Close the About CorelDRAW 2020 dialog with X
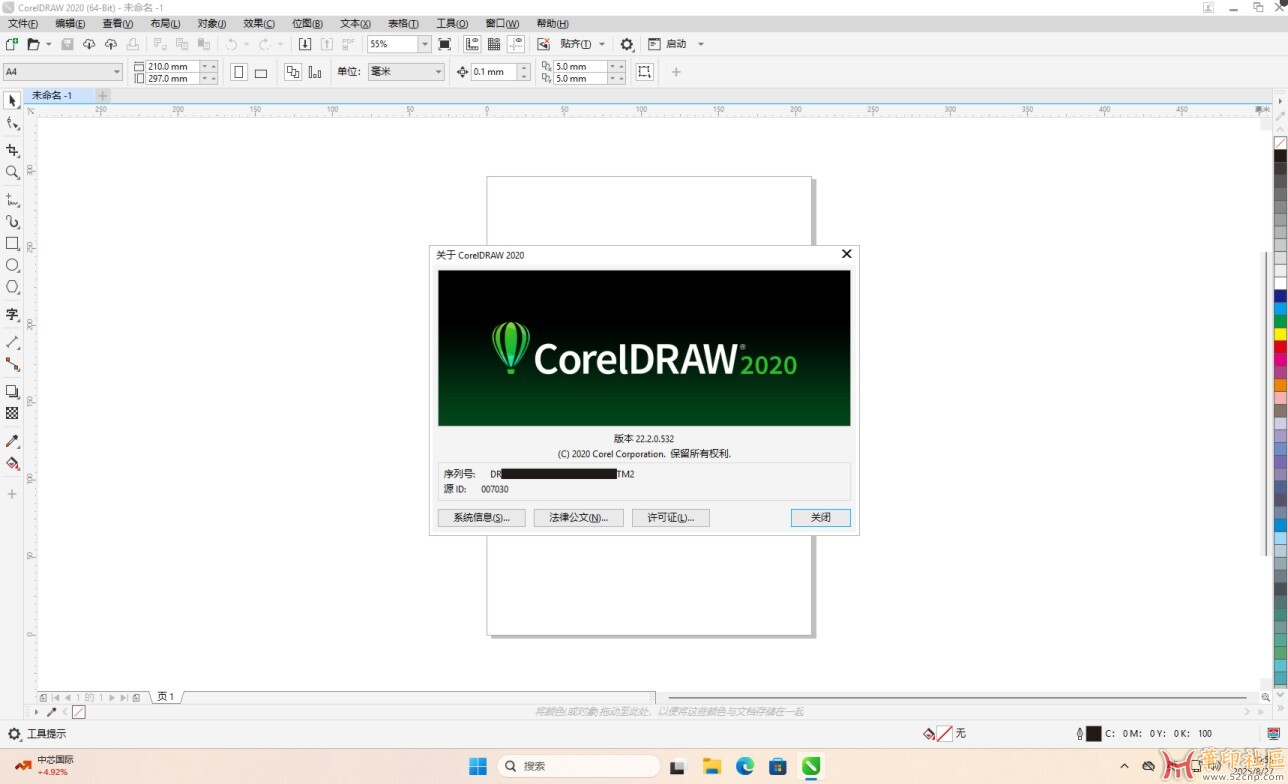The image size is (1288, 784). pos(847,254)
